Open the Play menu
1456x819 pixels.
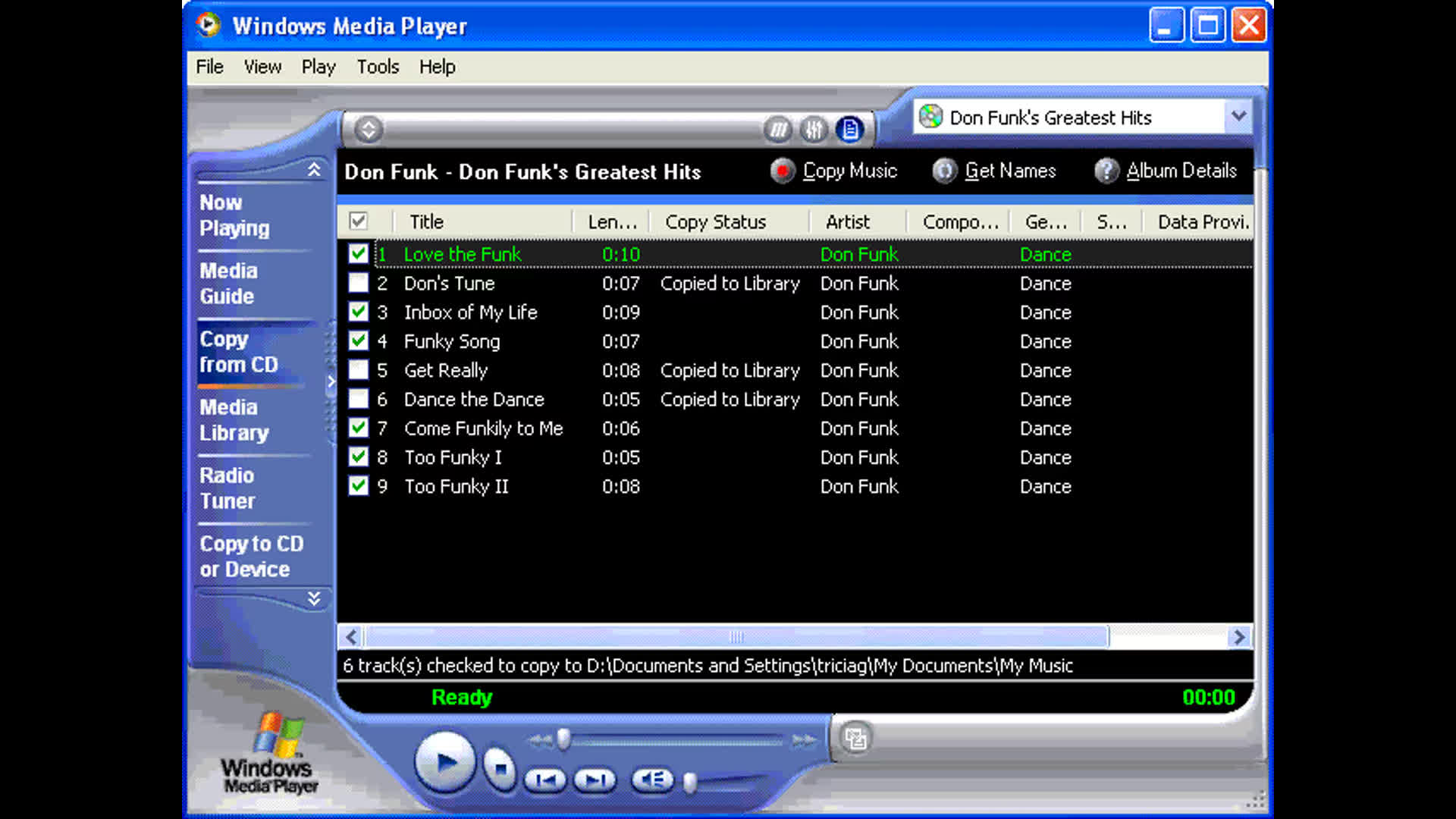tap(318, 67)
